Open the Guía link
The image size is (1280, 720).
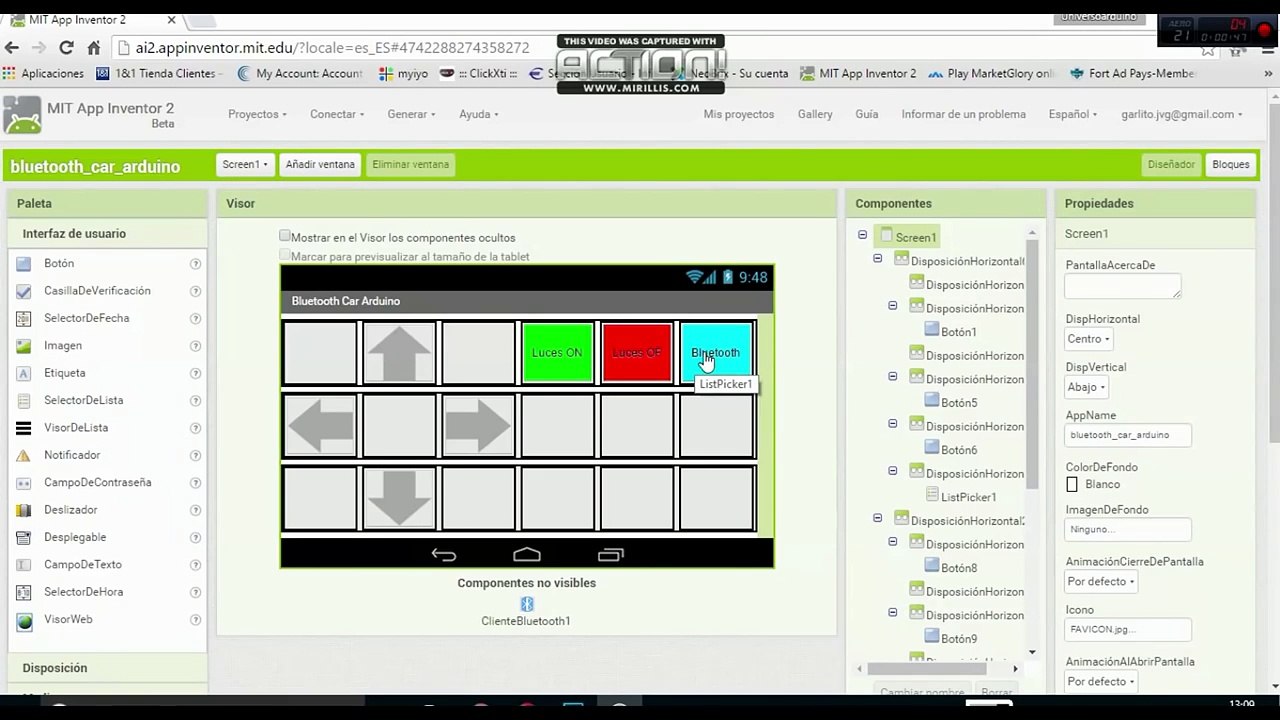(x=867, y=114)
